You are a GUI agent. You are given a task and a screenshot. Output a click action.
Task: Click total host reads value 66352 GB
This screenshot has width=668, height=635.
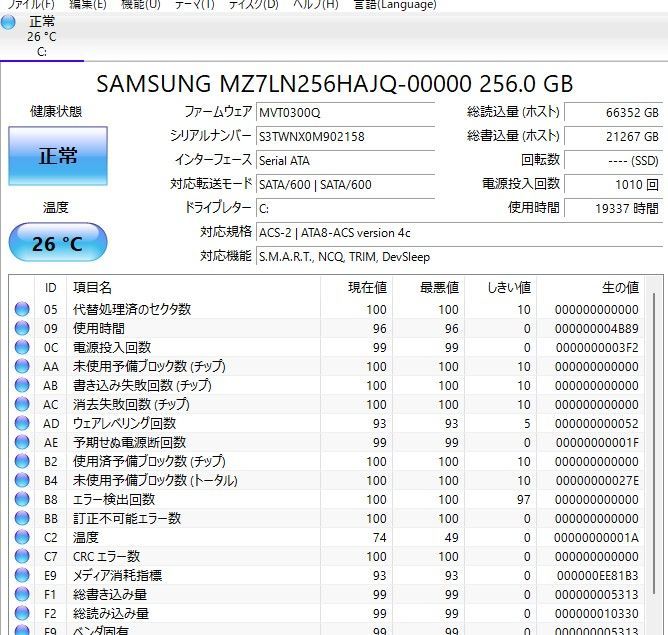(x=613, y=113)
